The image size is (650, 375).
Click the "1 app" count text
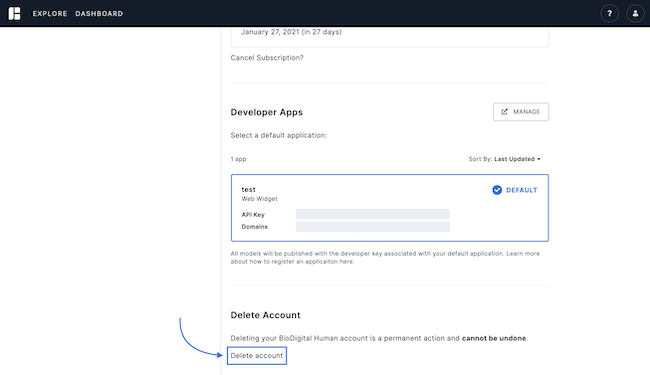tap(238, 159)
